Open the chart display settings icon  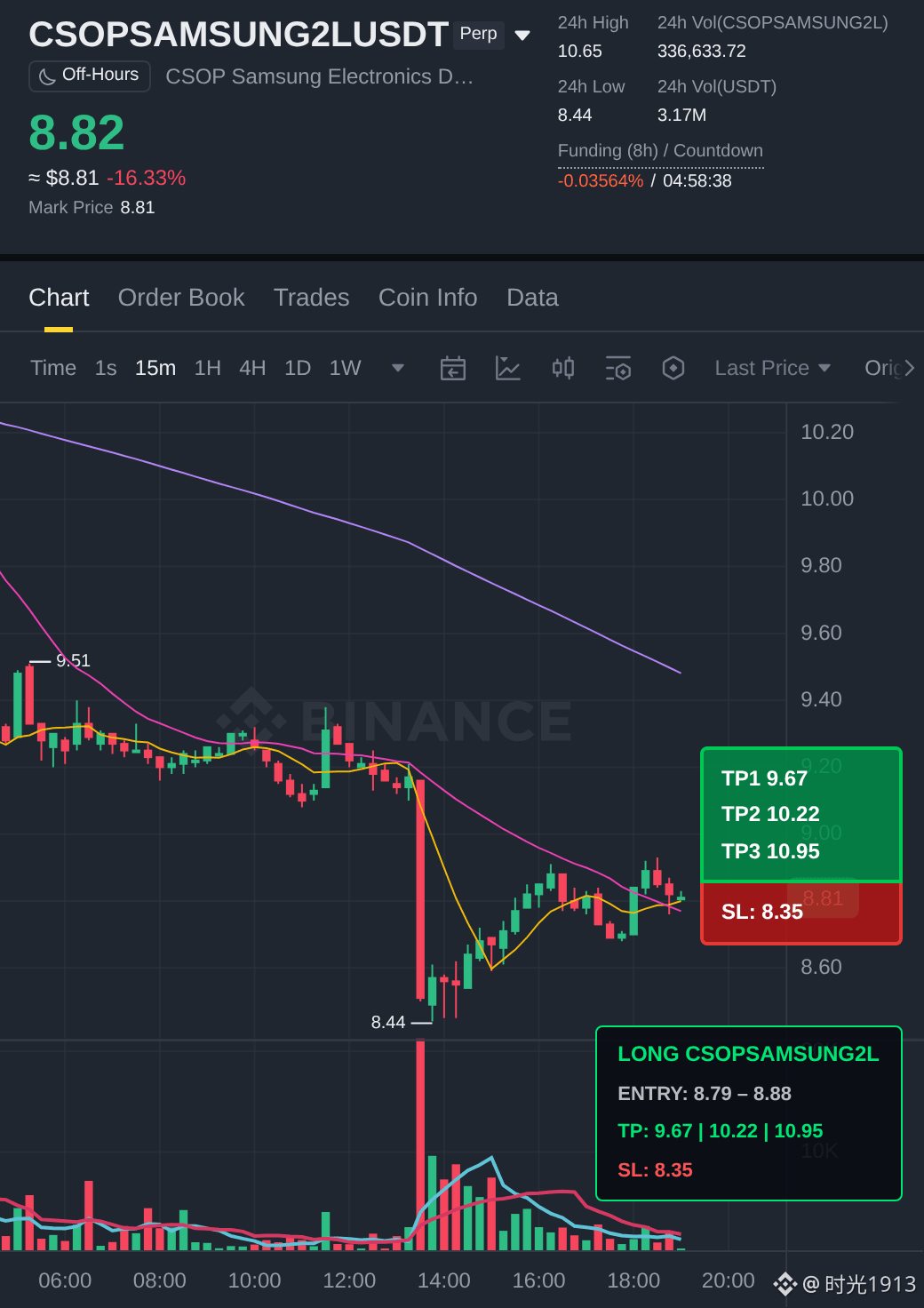[x=618, y=368]
